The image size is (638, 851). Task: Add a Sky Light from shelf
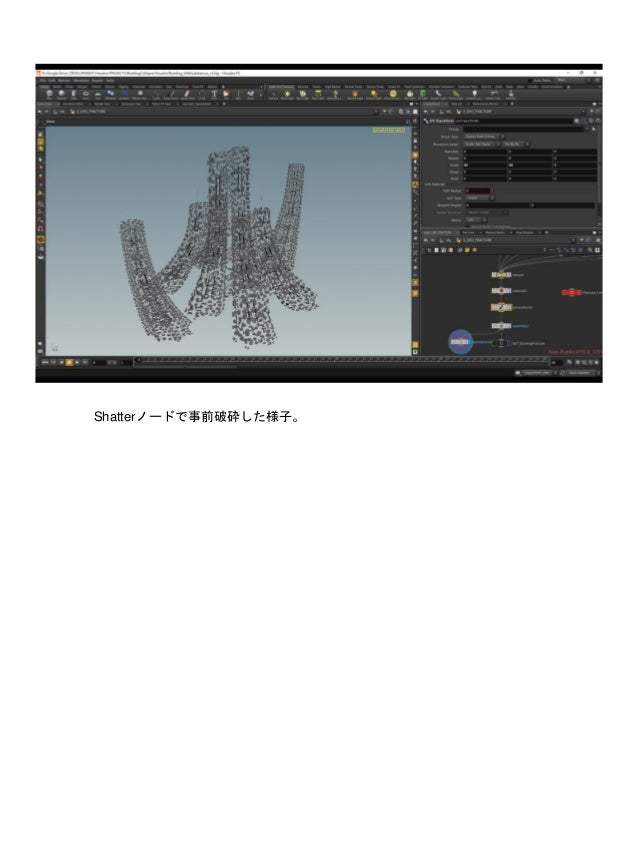(411, 94)
